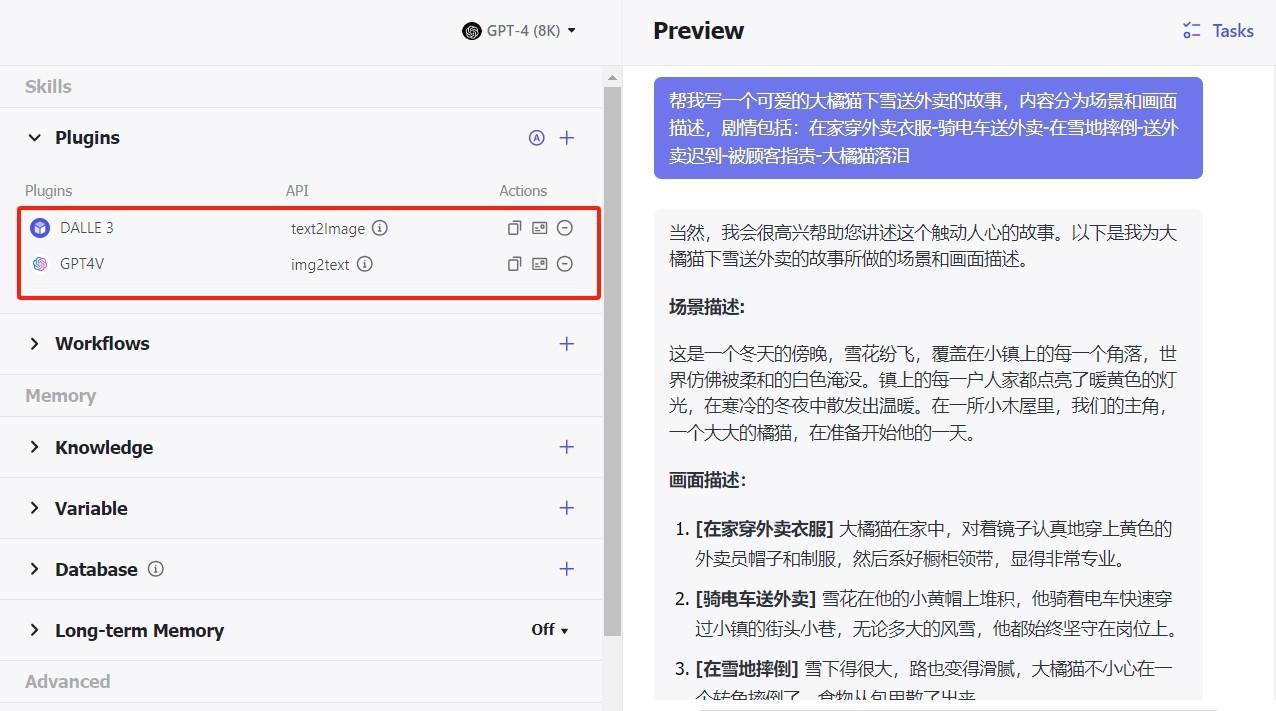Click the Memory section label

tap(60, 396)
